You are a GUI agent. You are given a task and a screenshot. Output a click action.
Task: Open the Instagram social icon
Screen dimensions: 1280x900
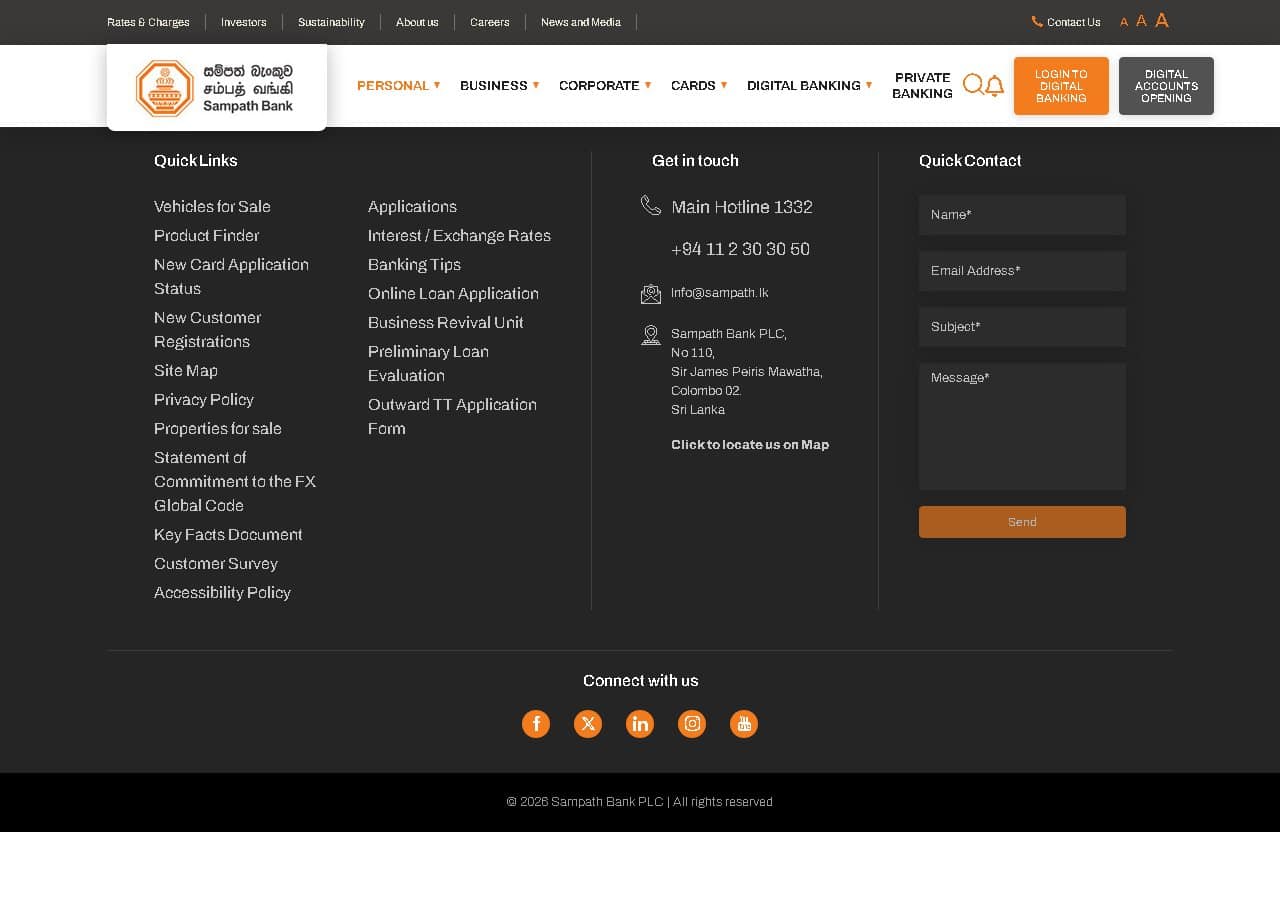click(x=692, y=724)
